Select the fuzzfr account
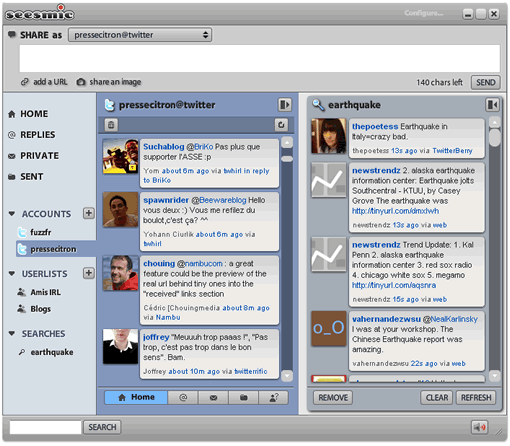The width and height of the screenshot is (510, 446). [35, 232]
